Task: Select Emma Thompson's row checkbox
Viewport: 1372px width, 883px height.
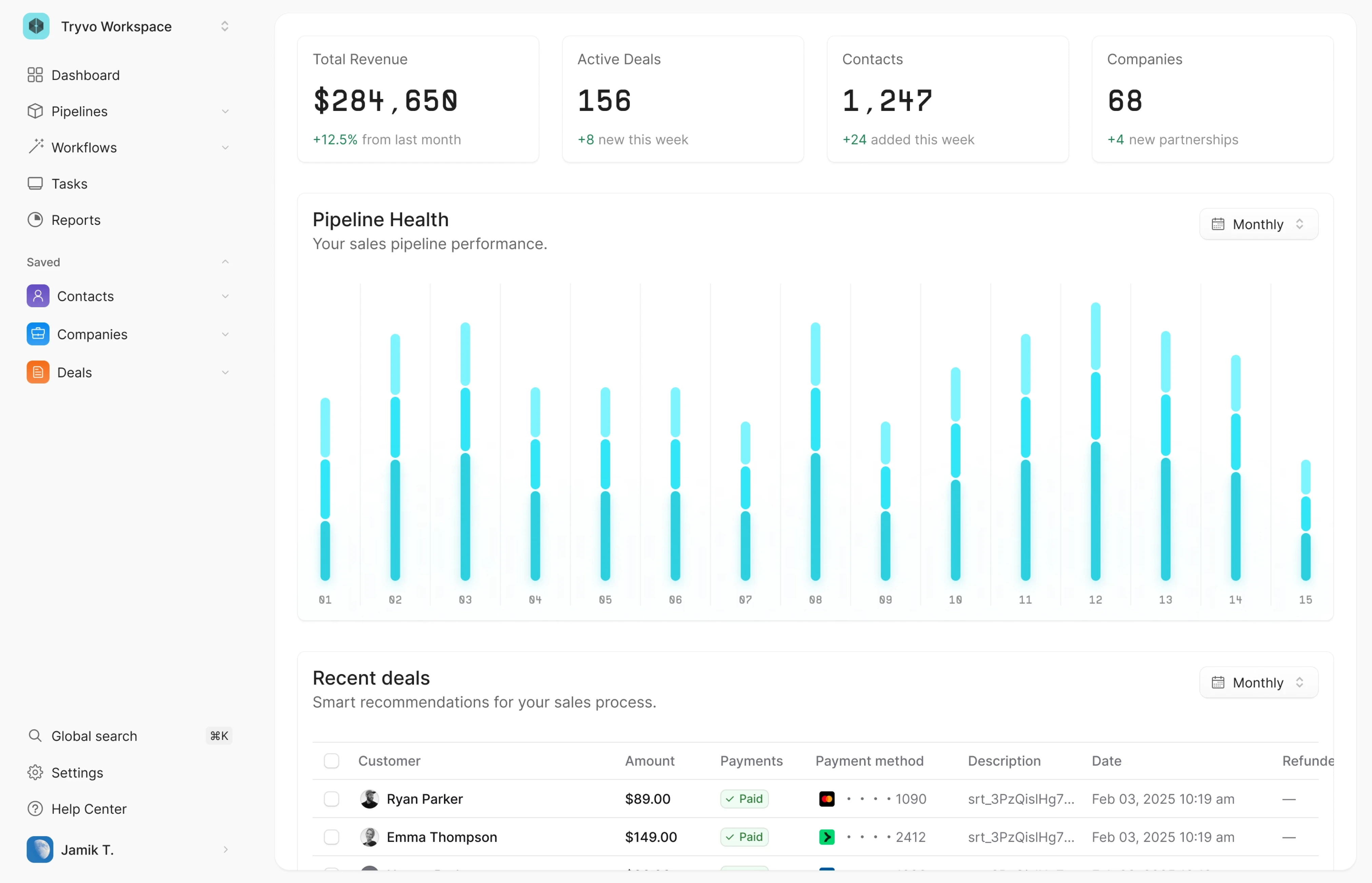Action: [331, 837]
